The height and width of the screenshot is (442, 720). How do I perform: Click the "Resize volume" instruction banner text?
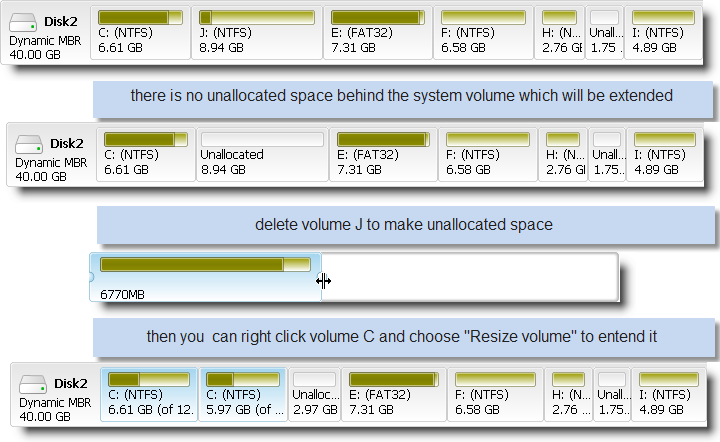point(403,336)
